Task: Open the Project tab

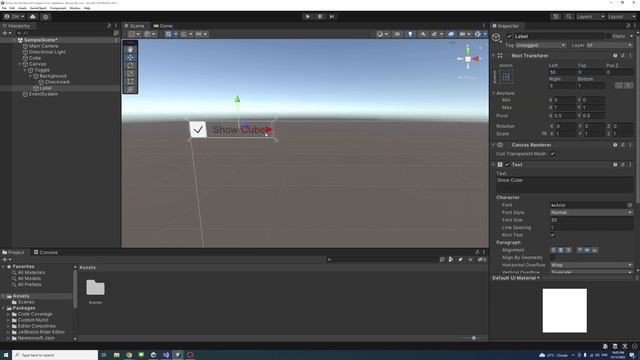Action: 13,252
